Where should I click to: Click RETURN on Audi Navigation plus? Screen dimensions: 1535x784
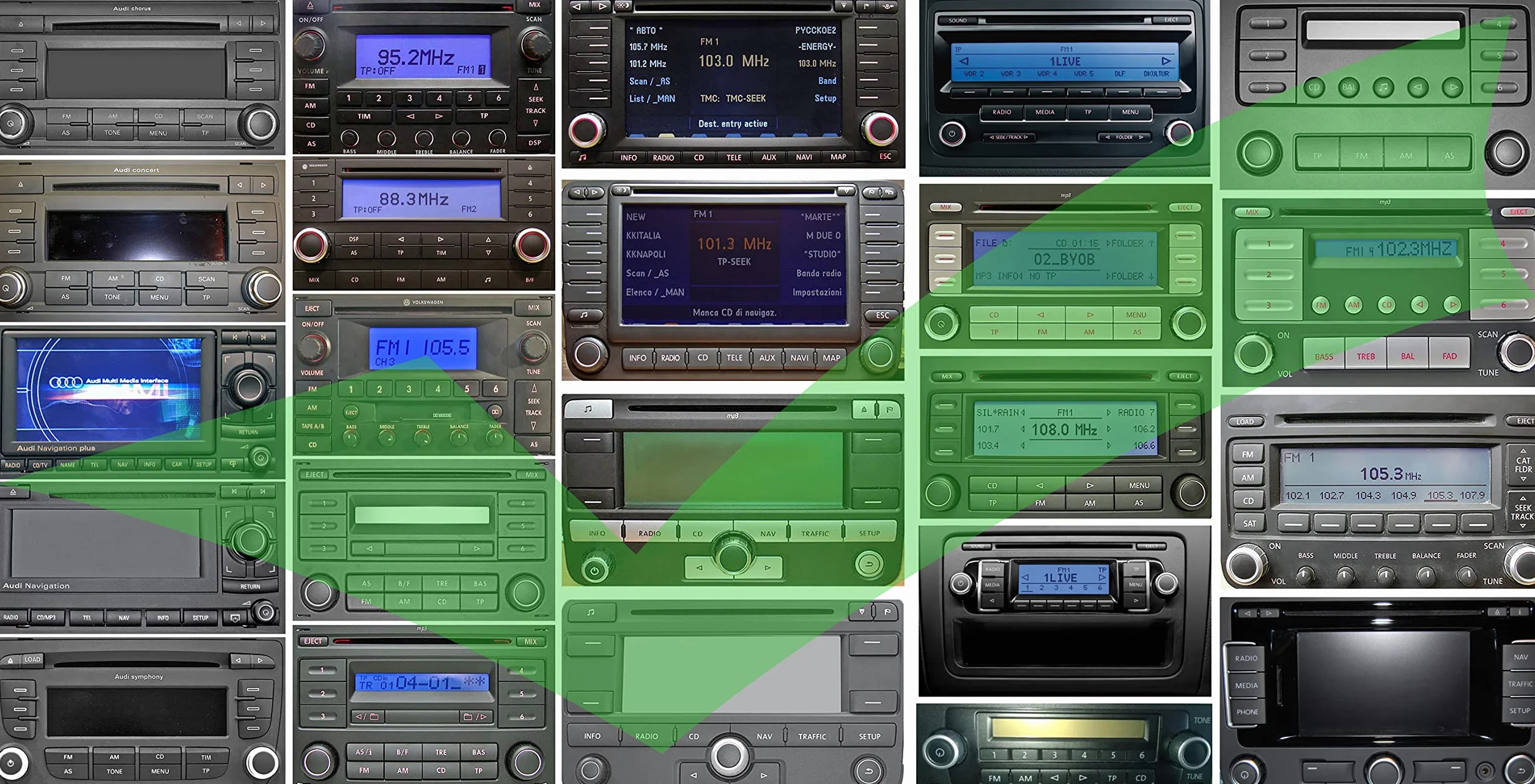tap(248, 432)
